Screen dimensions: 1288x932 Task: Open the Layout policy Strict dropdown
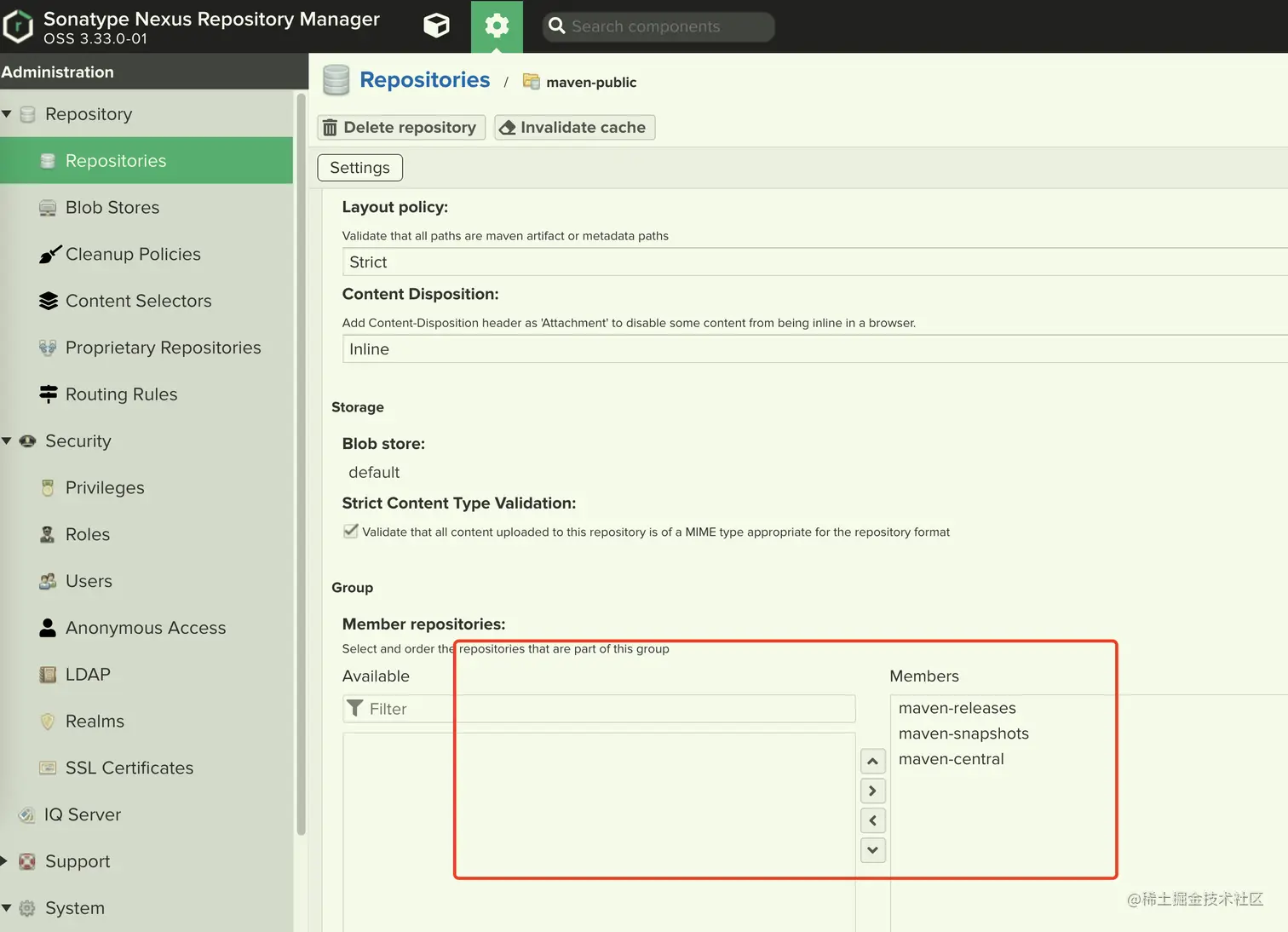(815, 262)
